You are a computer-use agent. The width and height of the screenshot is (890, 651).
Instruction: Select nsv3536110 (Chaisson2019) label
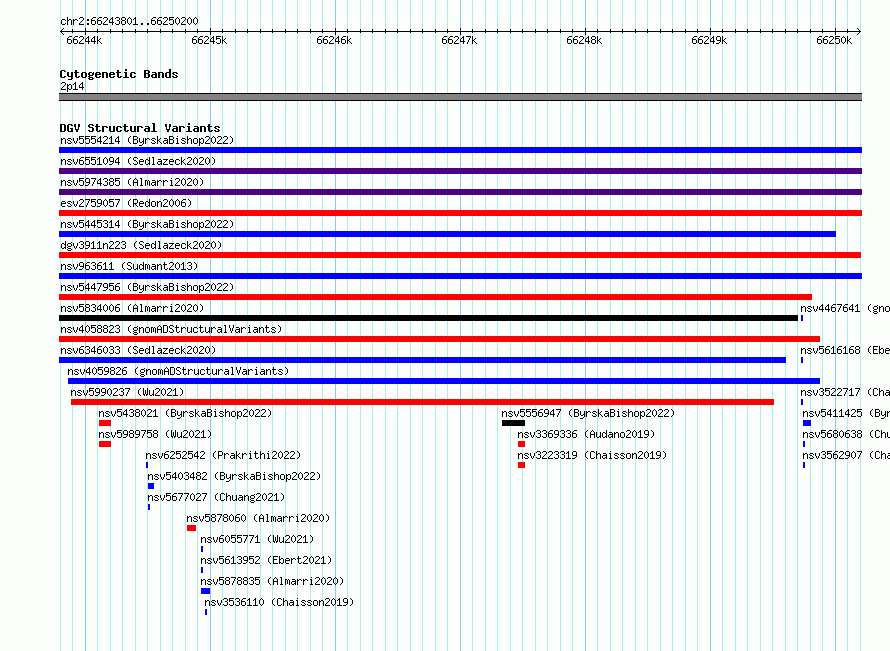point(279,602)
